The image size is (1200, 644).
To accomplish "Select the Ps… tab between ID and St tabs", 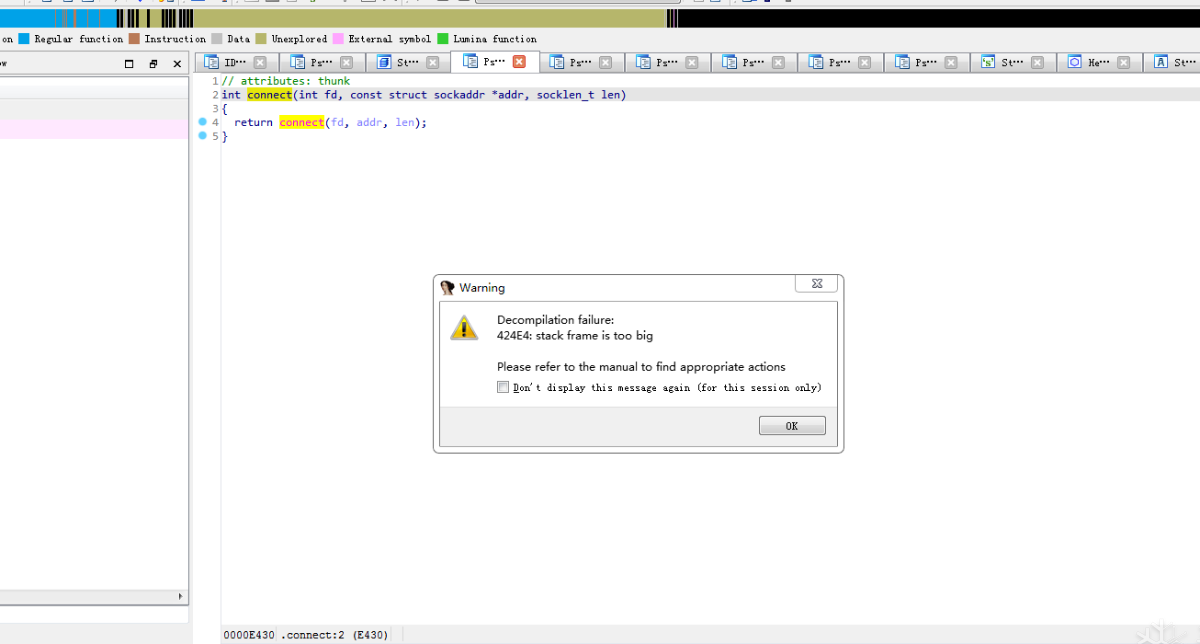I will (321, 62).
